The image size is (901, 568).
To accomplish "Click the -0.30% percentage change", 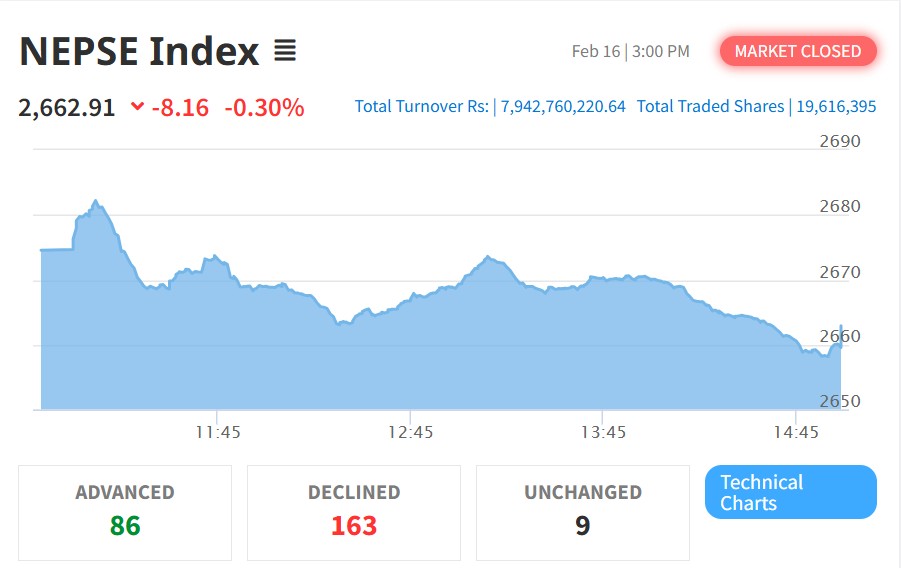I will (x=264, y=107).
